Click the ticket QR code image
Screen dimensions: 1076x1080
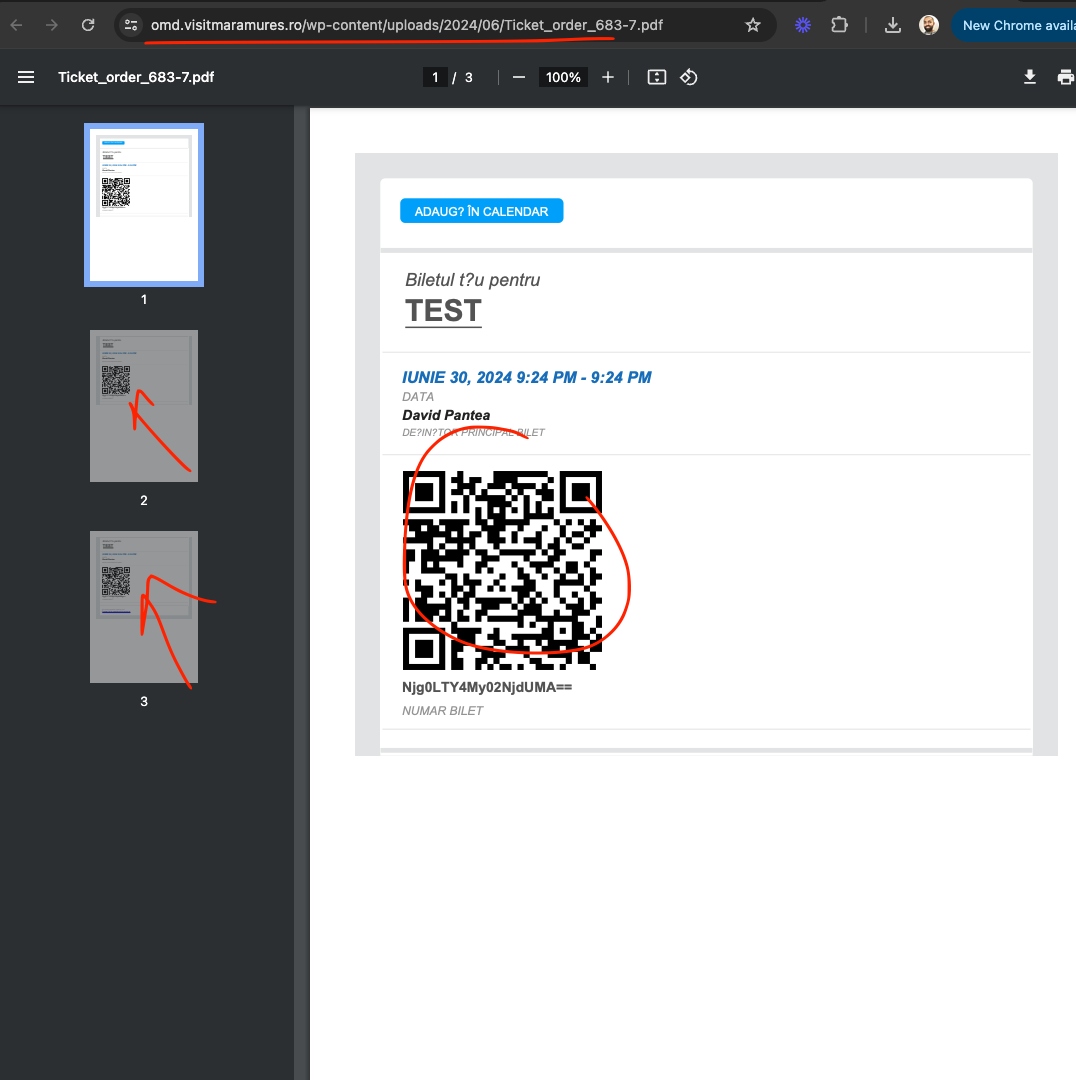pos(502,570)
